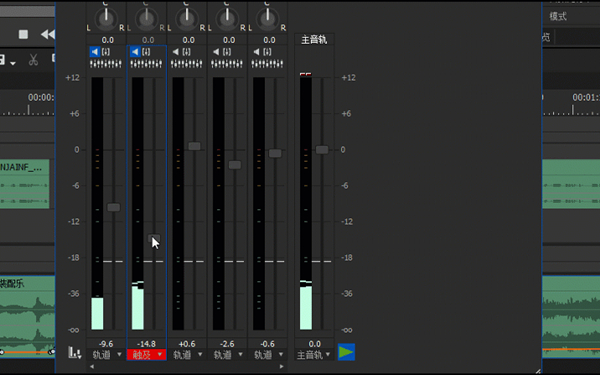
Task: Click the Stop button in the background player
Action: point(23,34)
